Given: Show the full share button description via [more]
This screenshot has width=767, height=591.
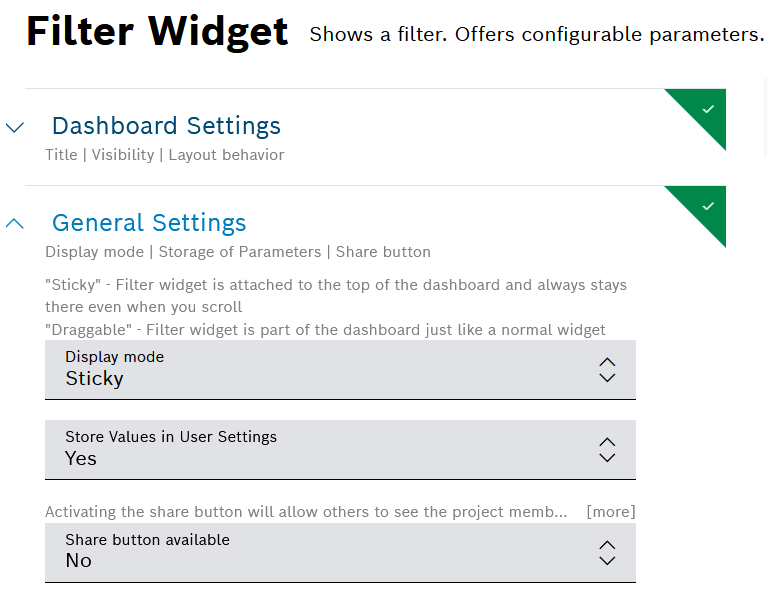Looking at the screenshot, I should pyautogui.click(x=610, y=512).
